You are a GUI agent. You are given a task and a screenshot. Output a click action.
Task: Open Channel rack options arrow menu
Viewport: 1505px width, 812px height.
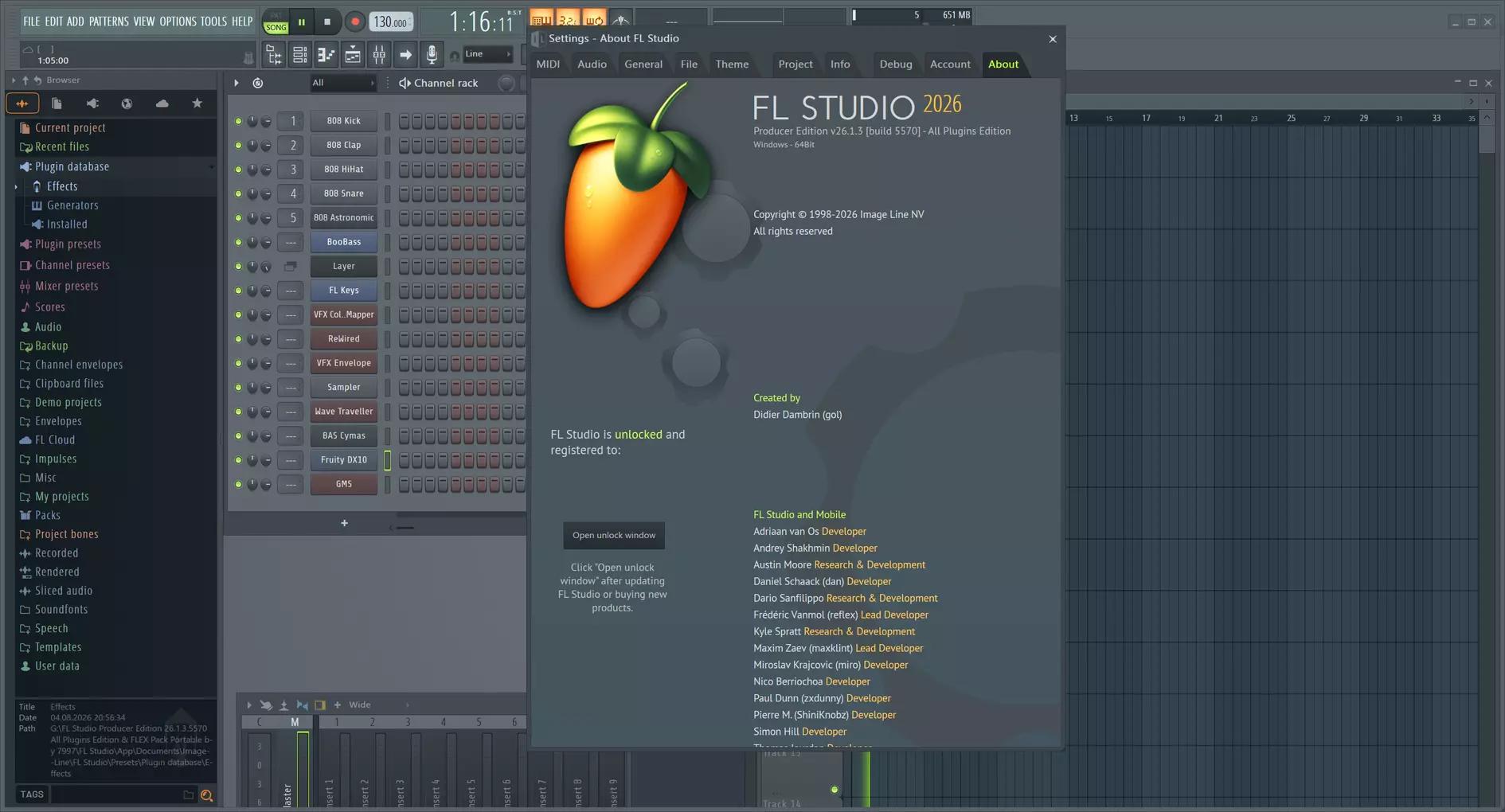point(236,83)
